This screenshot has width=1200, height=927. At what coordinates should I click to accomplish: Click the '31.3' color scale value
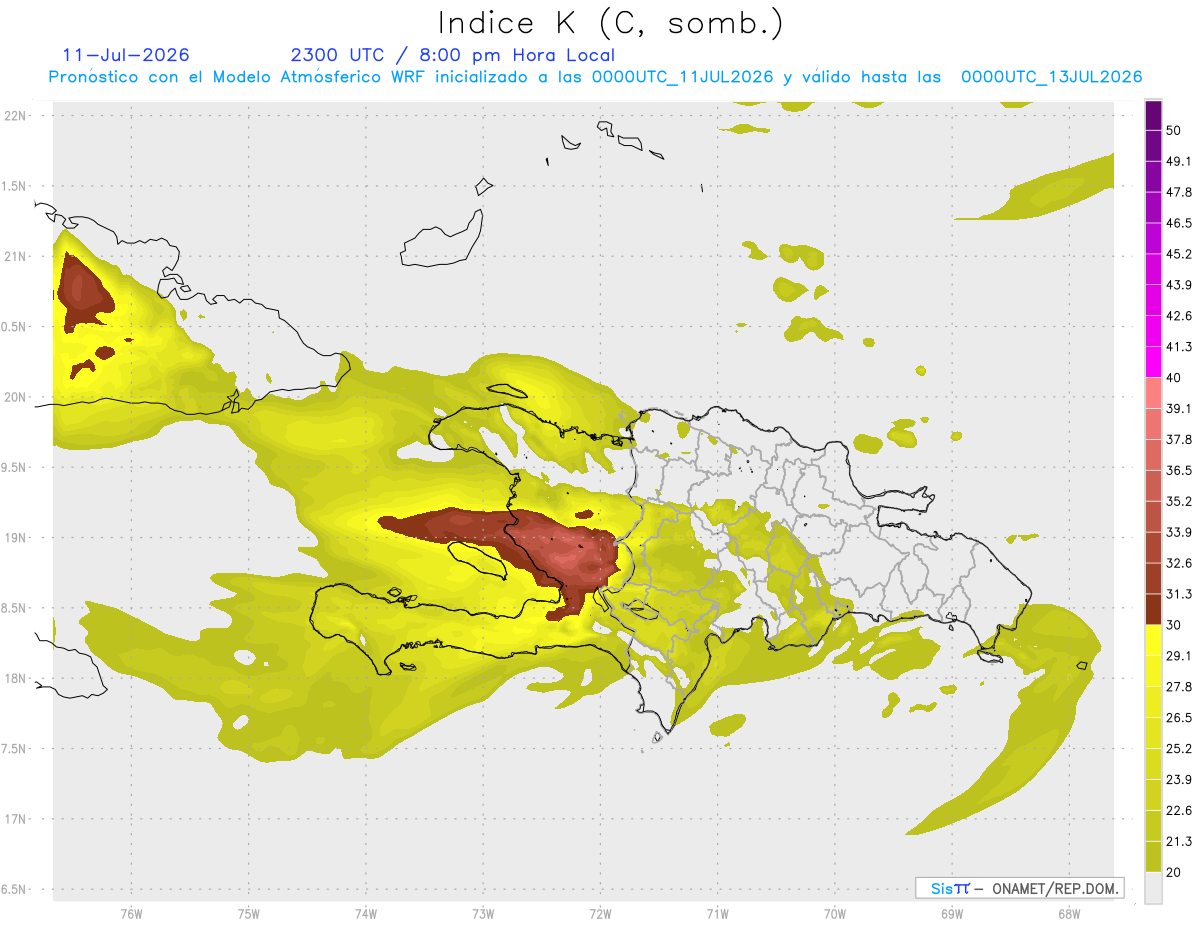tap(1179, 594)
